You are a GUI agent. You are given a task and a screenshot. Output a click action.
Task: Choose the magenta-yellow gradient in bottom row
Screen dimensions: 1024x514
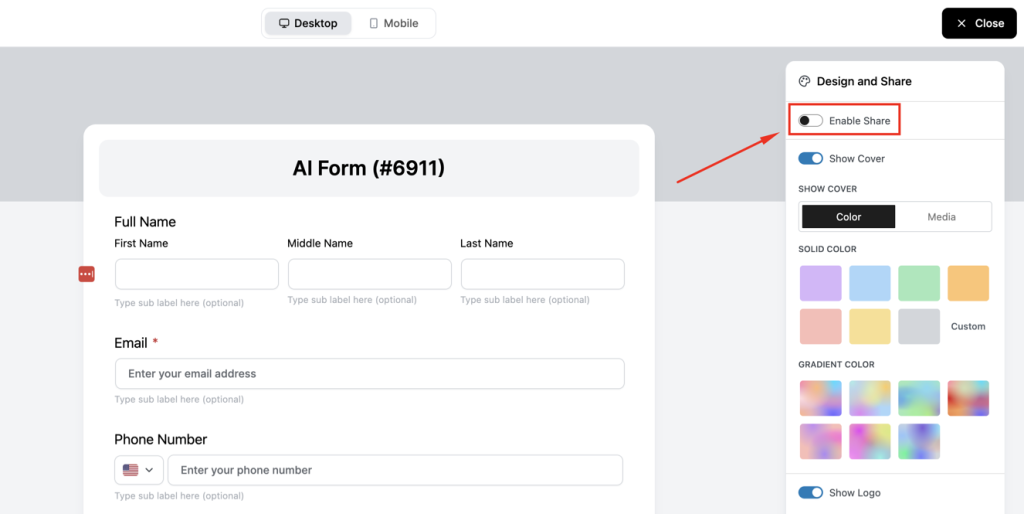coord(870,442)
